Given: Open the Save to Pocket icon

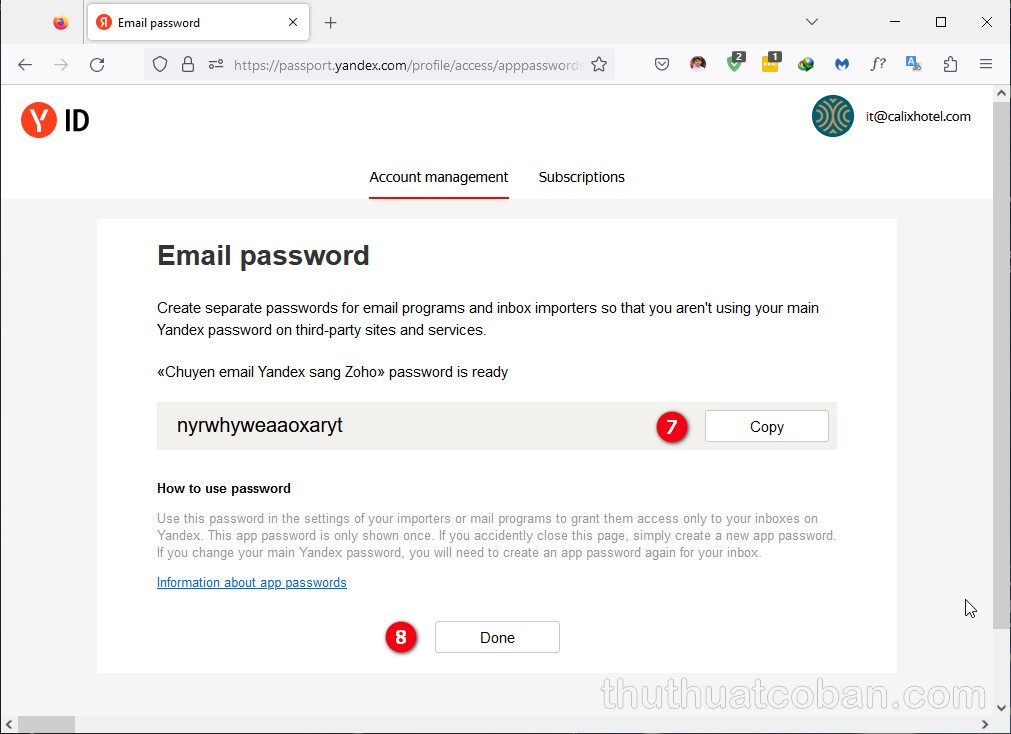Looking at the screenshot, I should [x=662, y=64].
